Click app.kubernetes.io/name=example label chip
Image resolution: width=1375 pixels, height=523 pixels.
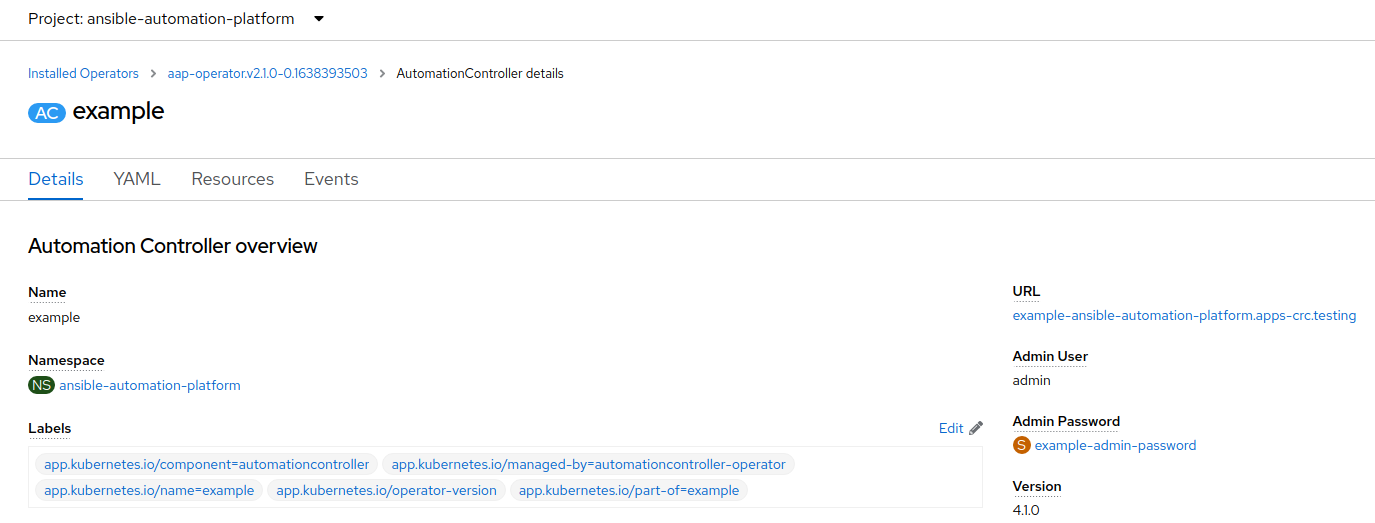click(149, 490)
